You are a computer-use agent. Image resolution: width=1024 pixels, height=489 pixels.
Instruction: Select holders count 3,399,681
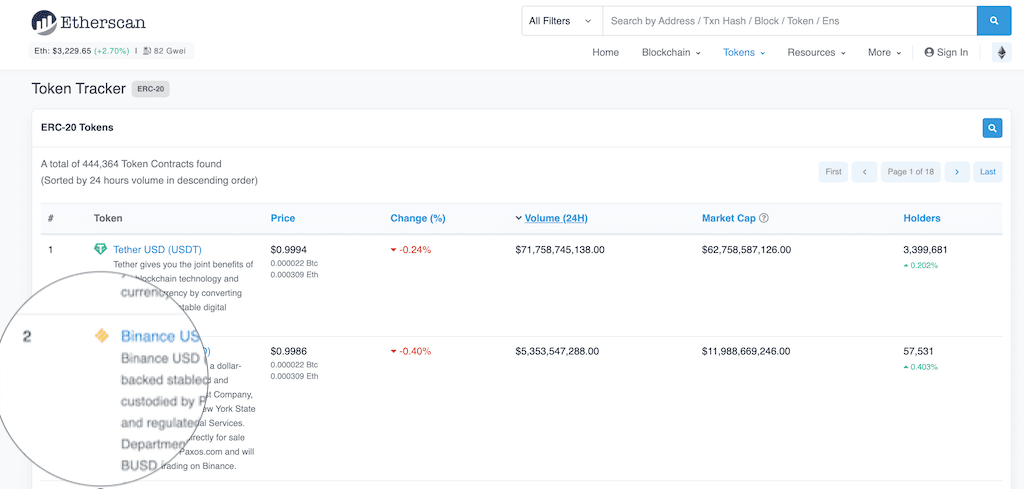pos(925,249)
